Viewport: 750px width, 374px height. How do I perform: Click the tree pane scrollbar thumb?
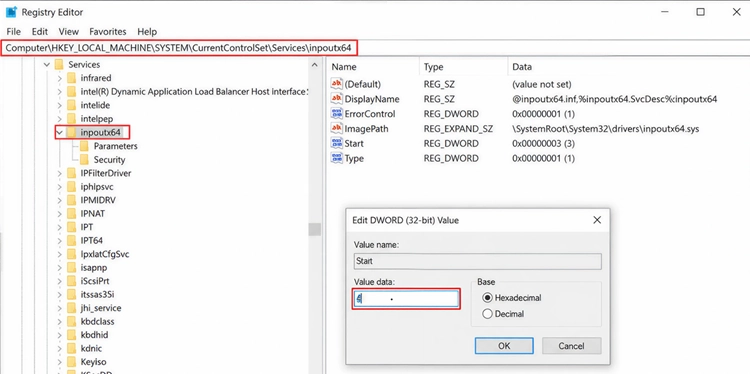click(314, 230)
